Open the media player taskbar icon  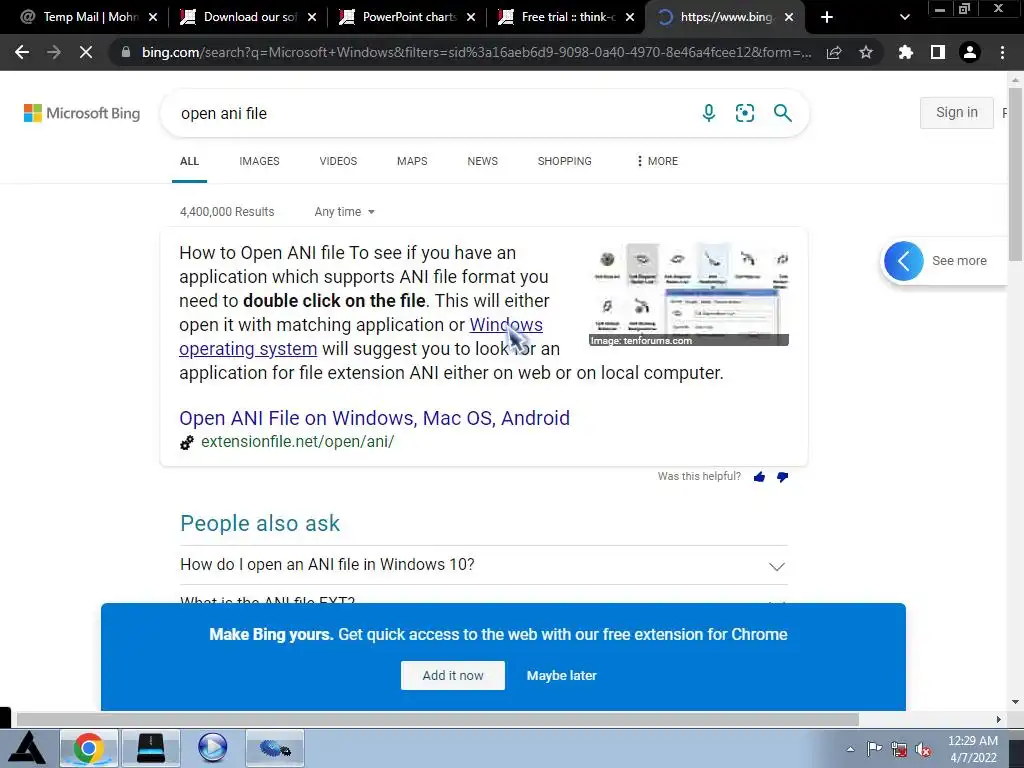[x=212, y=748]
